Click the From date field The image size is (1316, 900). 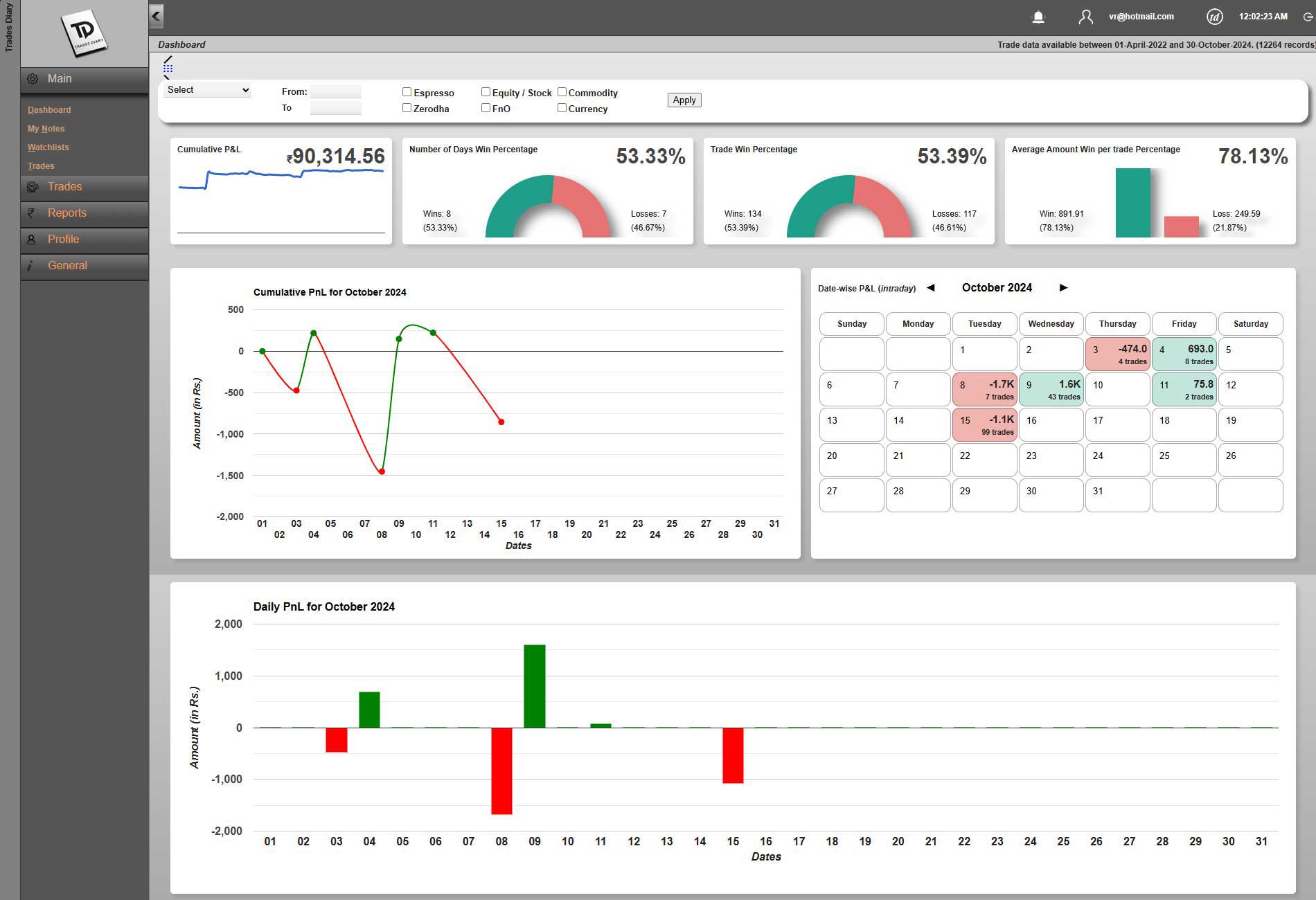pyautogui.click(x=336, y=91)
